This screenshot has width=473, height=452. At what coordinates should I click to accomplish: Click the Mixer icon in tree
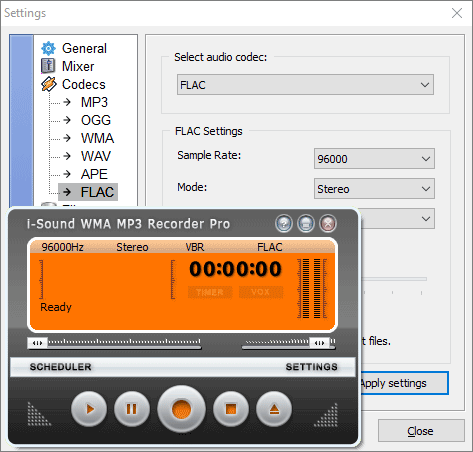click(x=48, y=66)
